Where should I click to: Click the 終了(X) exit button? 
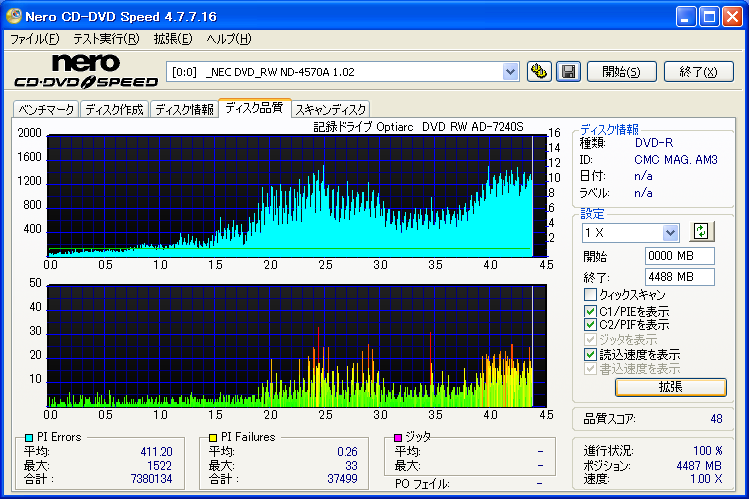[x=698, y=72]
